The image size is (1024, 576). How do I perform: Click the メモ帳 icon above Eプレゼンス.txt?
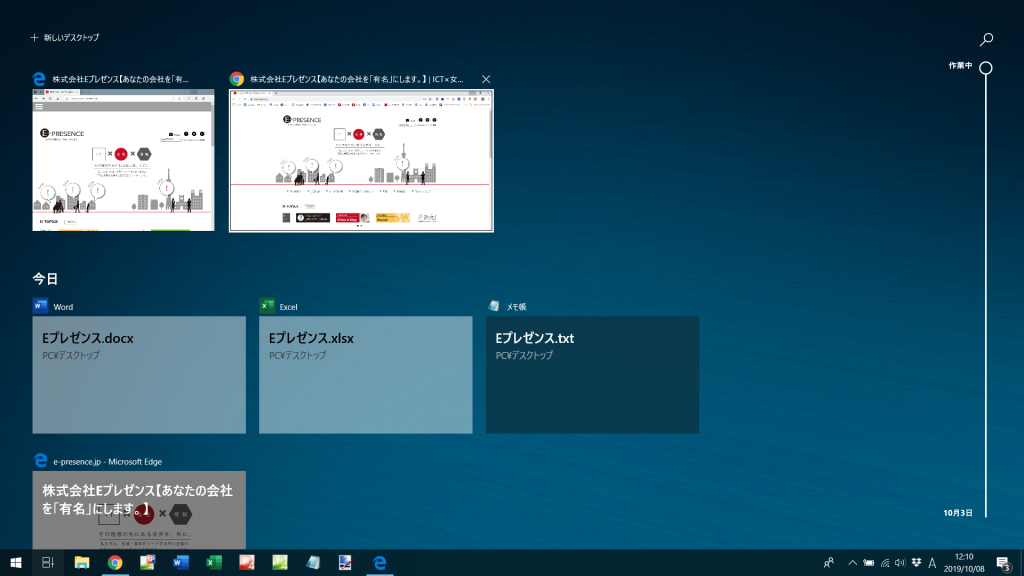(x=494, y=306)
